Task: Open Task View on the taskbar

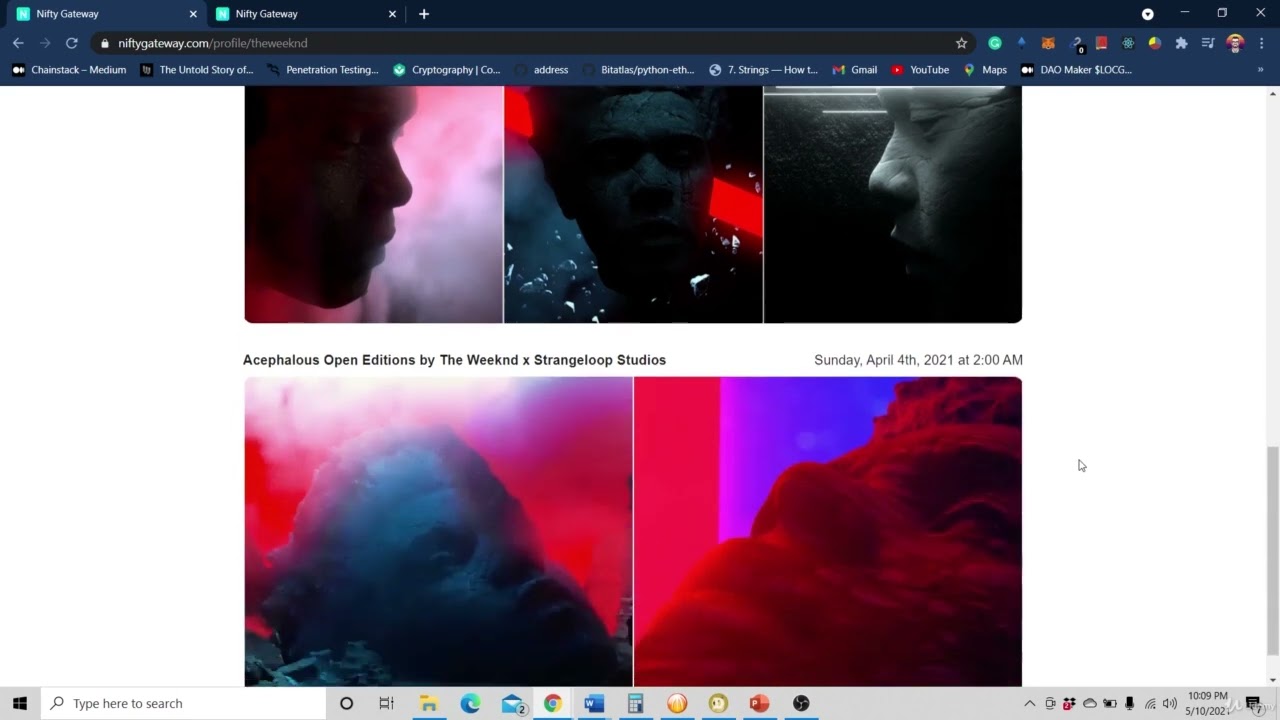Action: pyautogui.click(x=386, y=703)
